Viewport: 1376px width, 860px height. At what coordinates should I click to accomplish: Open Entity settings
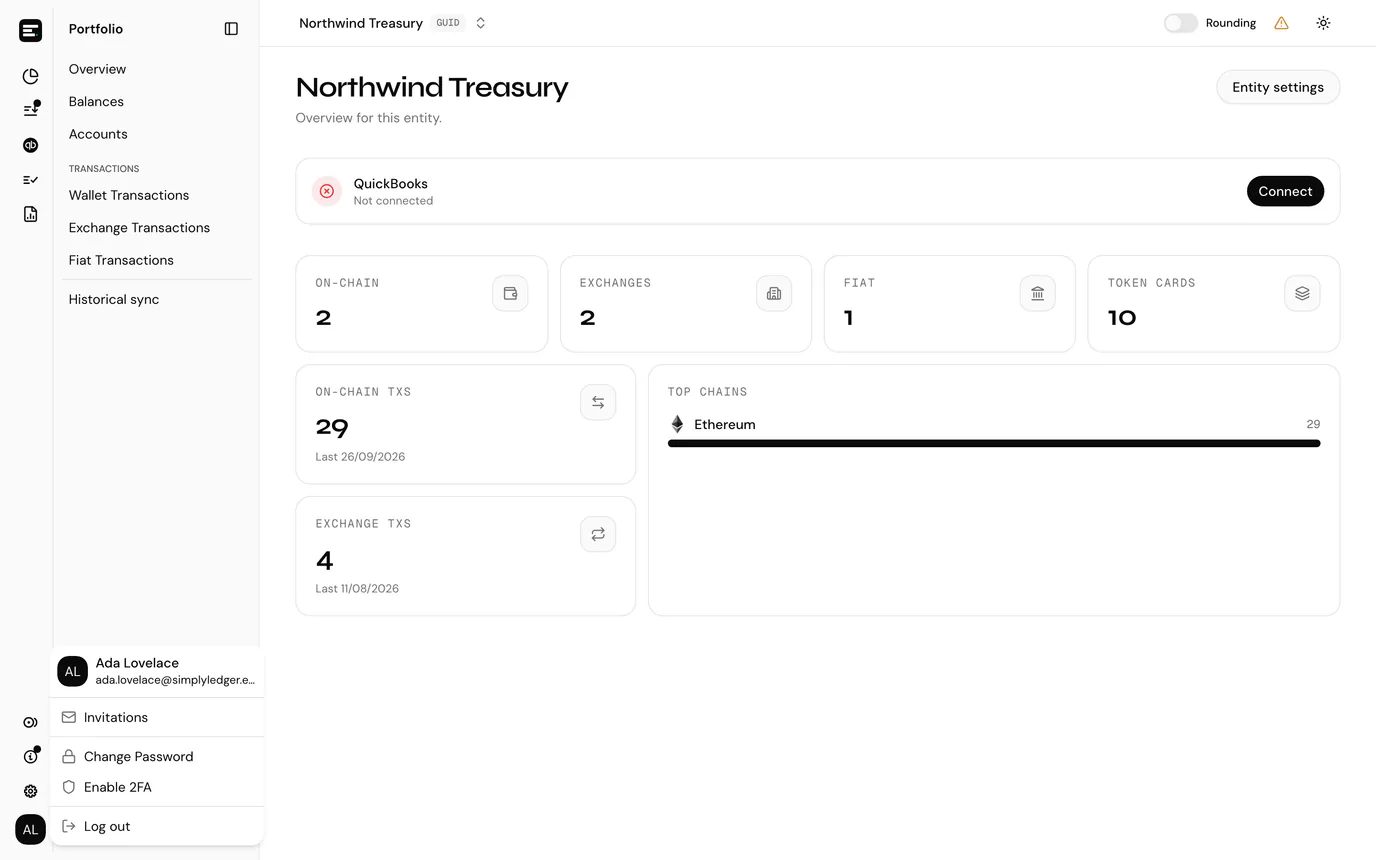[x=1278, y=87]
